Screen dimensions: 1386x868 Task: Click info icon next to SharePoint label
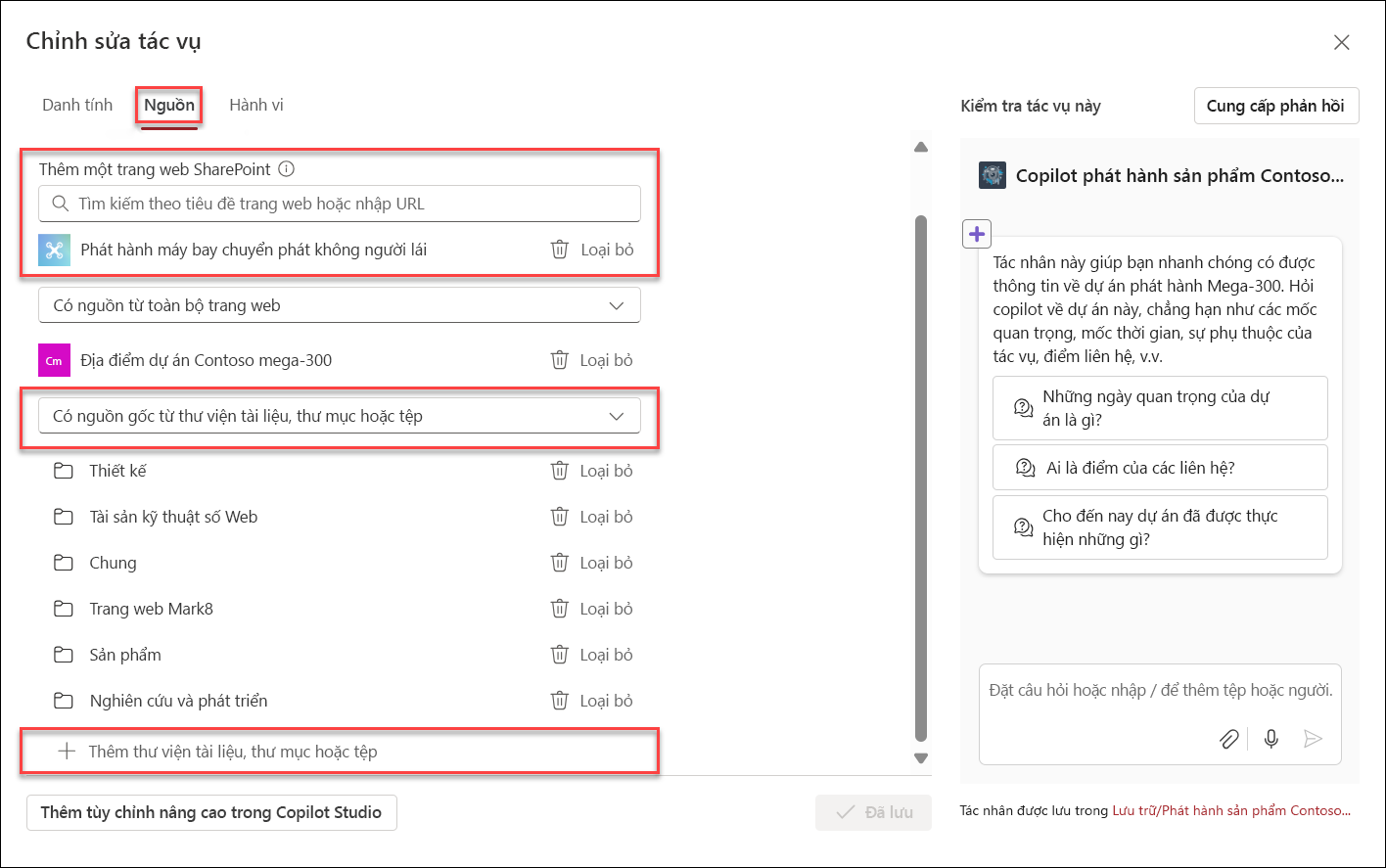[x=286, y=169]
